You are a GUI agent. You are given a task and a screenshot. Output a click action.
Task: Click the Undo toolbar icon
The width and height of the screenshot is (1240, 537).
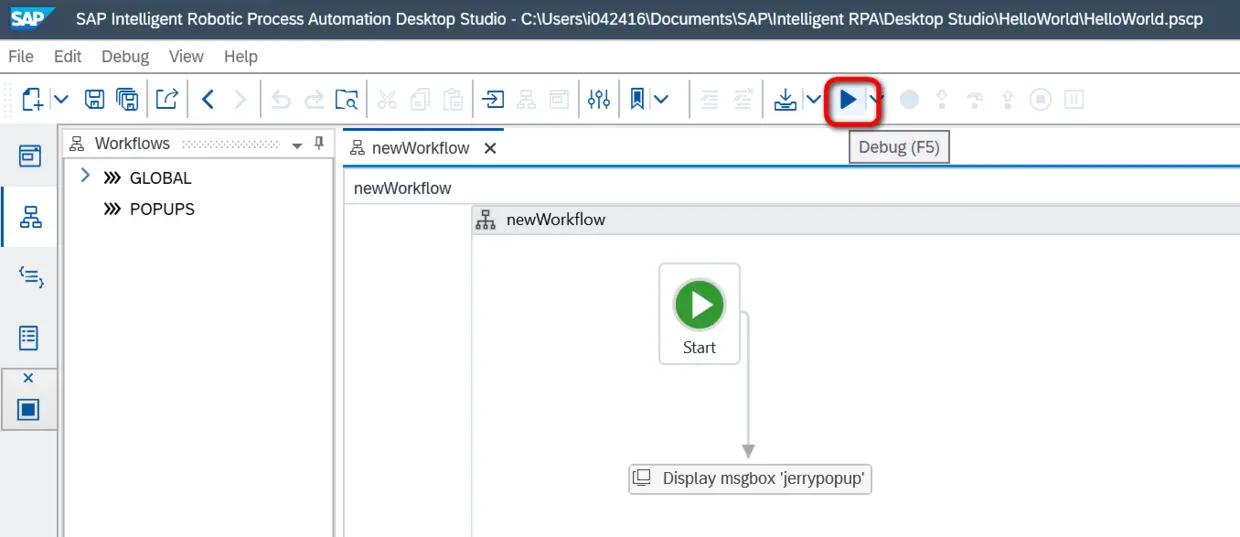(281, 99)
